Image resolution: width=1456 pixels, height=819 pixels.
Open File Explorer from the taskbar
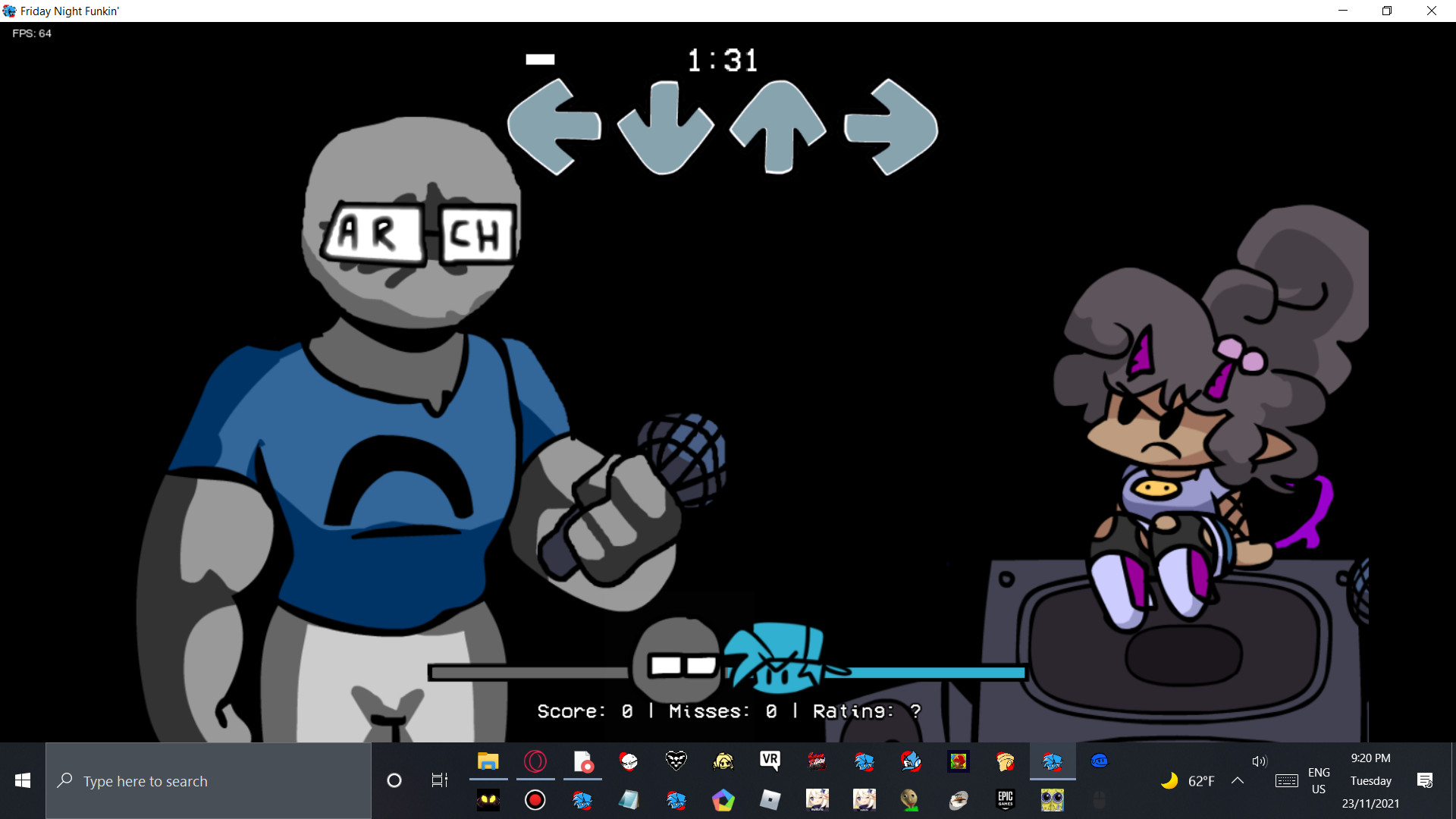click(x=488, y=762)
